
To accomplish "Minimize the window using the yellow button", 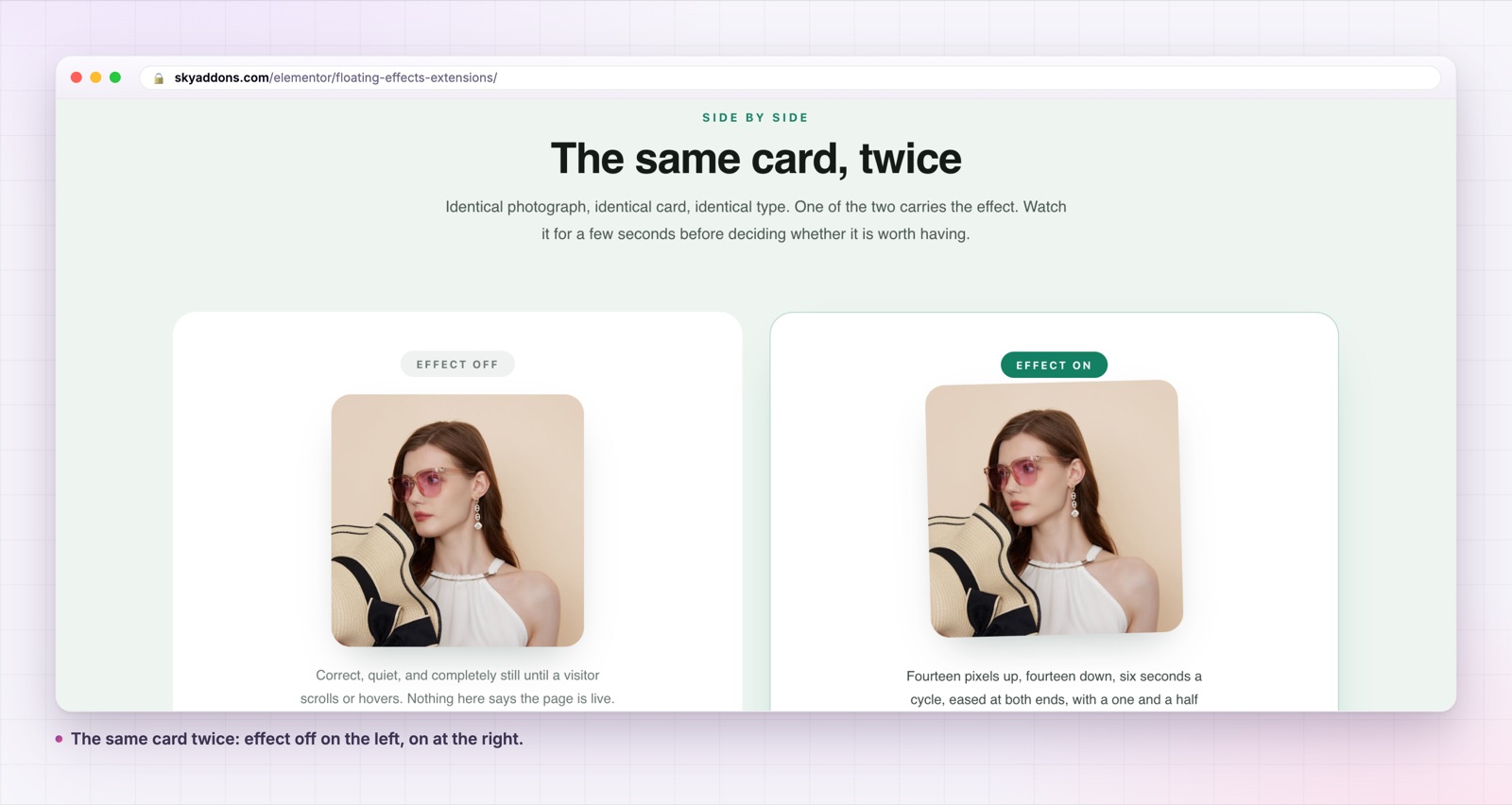I will [95, 77].
